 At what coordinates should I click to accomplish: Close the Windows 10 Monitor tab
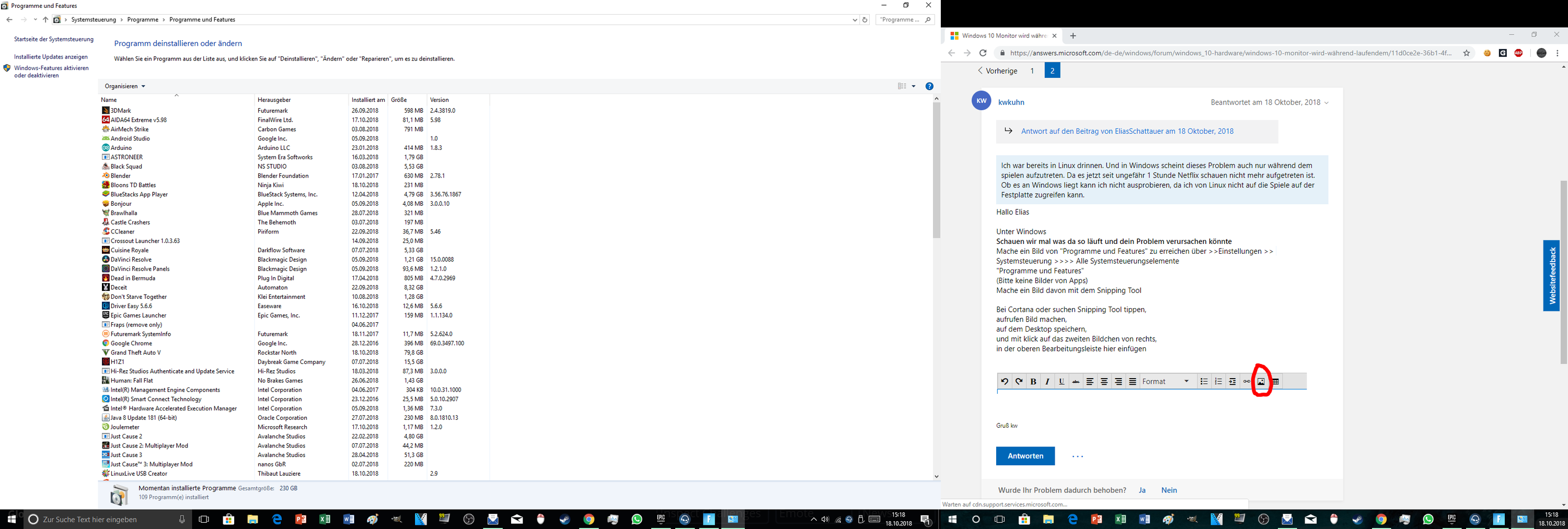tap(1054, 36)
